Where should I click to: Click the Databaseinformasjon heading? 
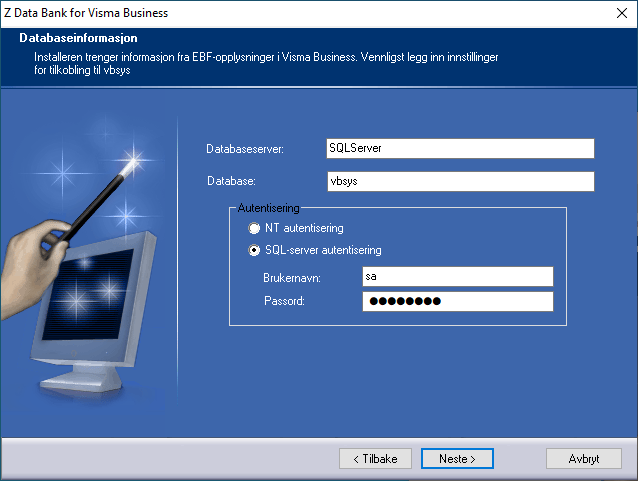[x=78, y=38]
